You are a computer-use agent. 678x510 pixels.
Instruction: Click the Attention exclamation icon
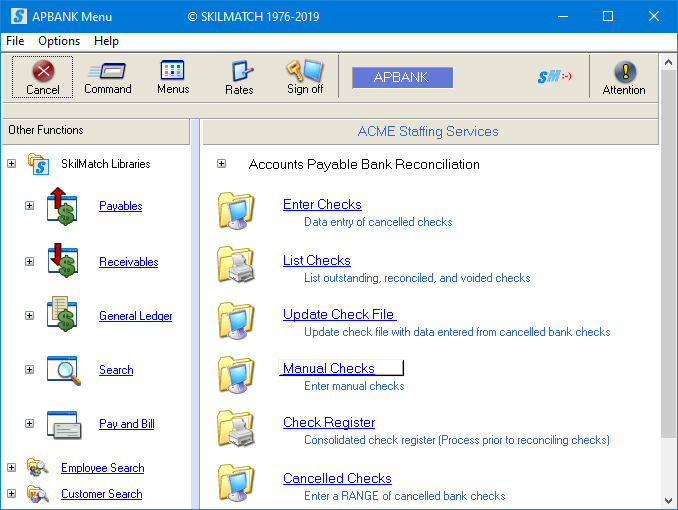tap(625, 71)
